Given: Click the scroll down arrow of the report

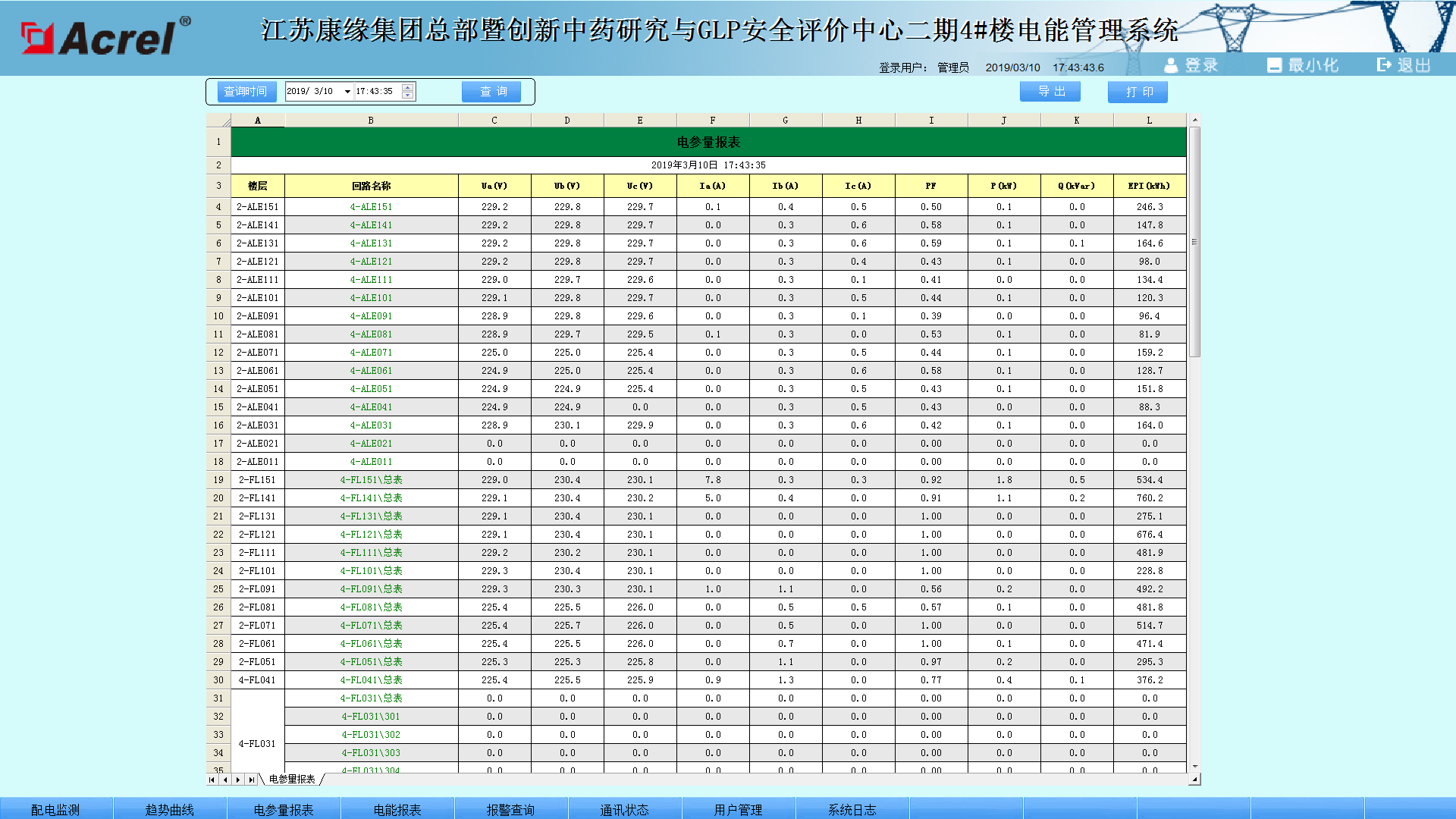Looking at the screenshot, I should coord(1194,767).
